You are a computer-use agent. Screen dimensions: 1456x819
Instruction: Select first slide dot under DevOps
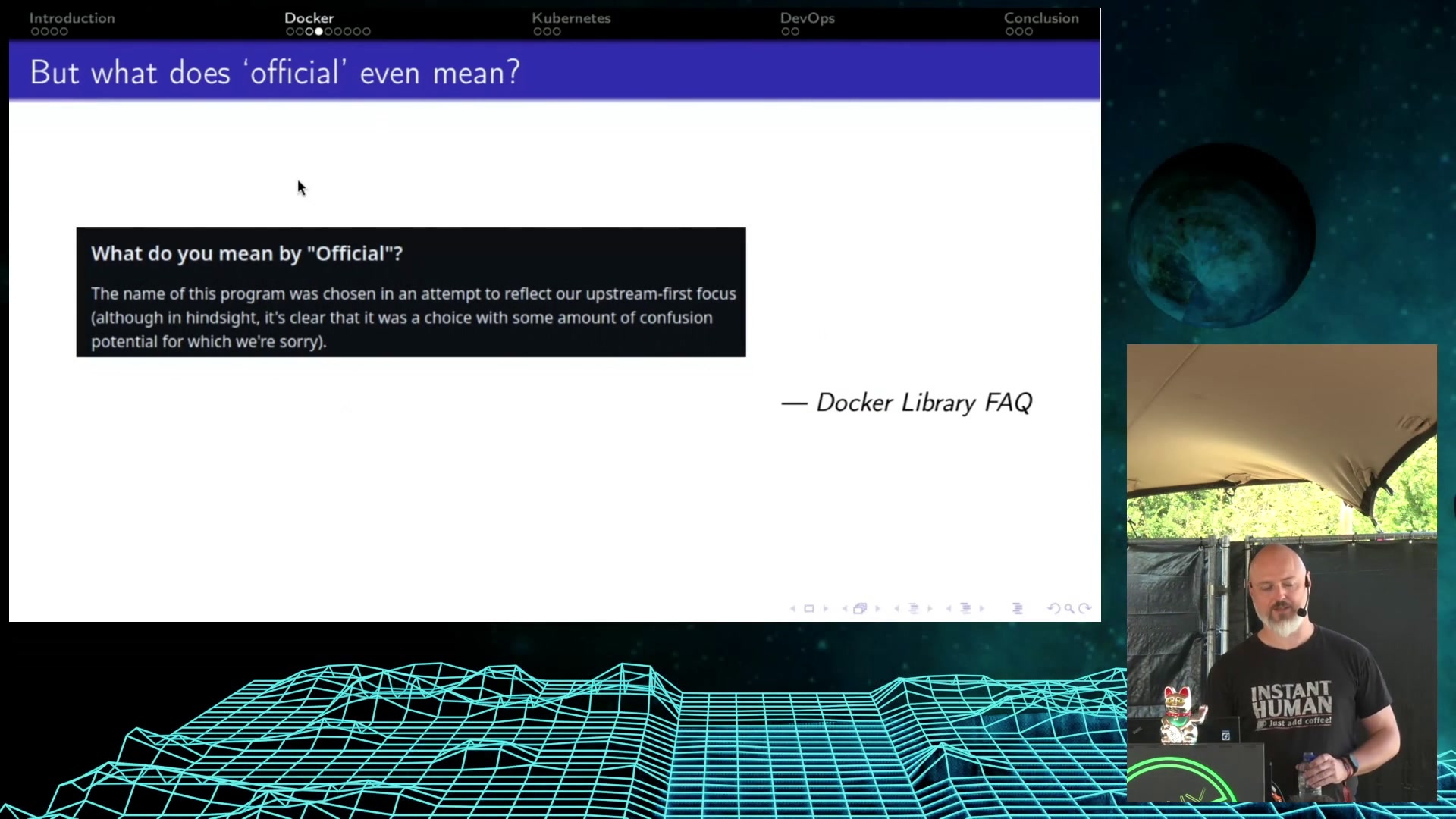[x=786, y=32]
